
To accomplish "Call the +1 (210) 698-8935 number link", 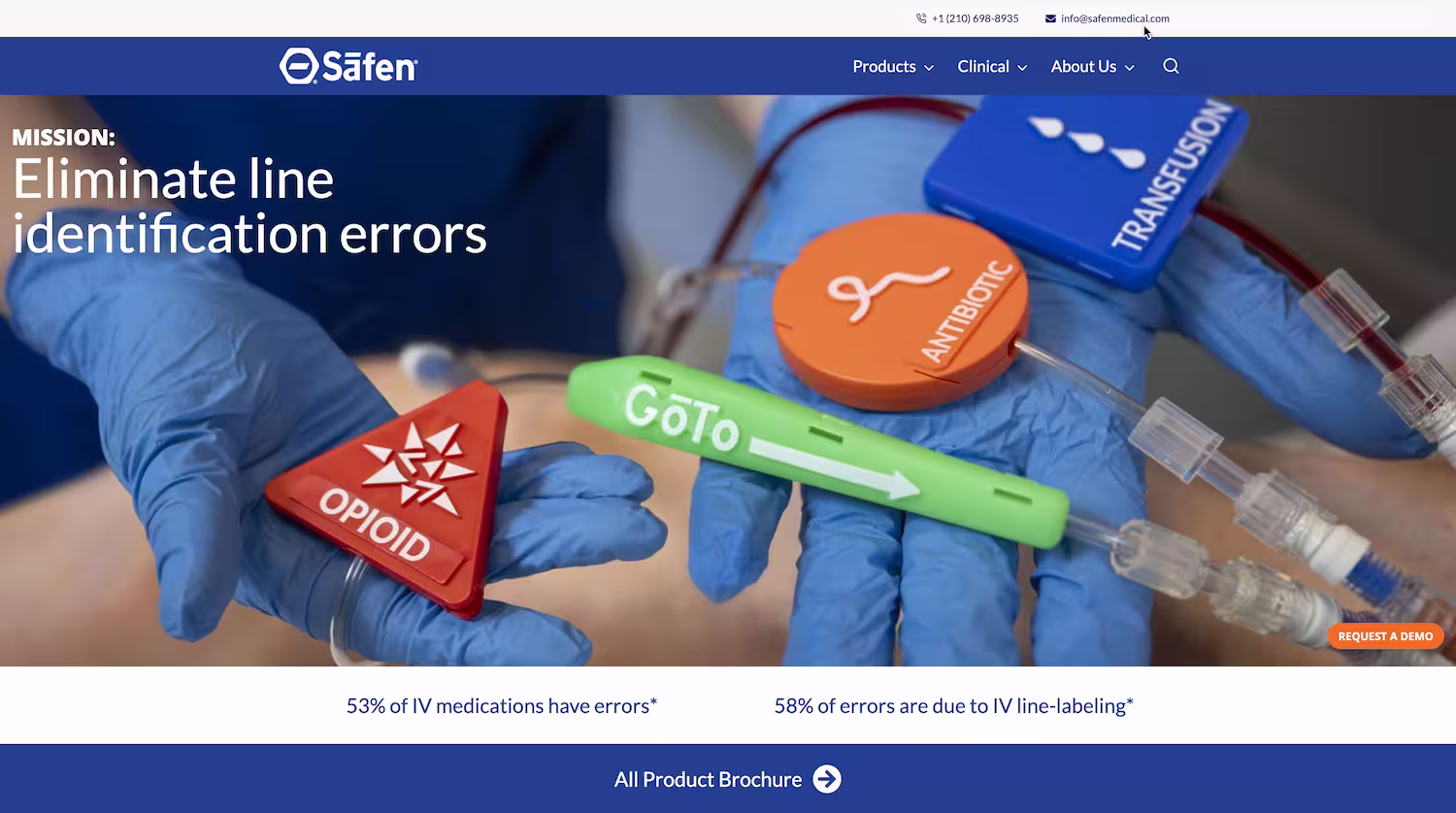I will (x=975, y=18).
